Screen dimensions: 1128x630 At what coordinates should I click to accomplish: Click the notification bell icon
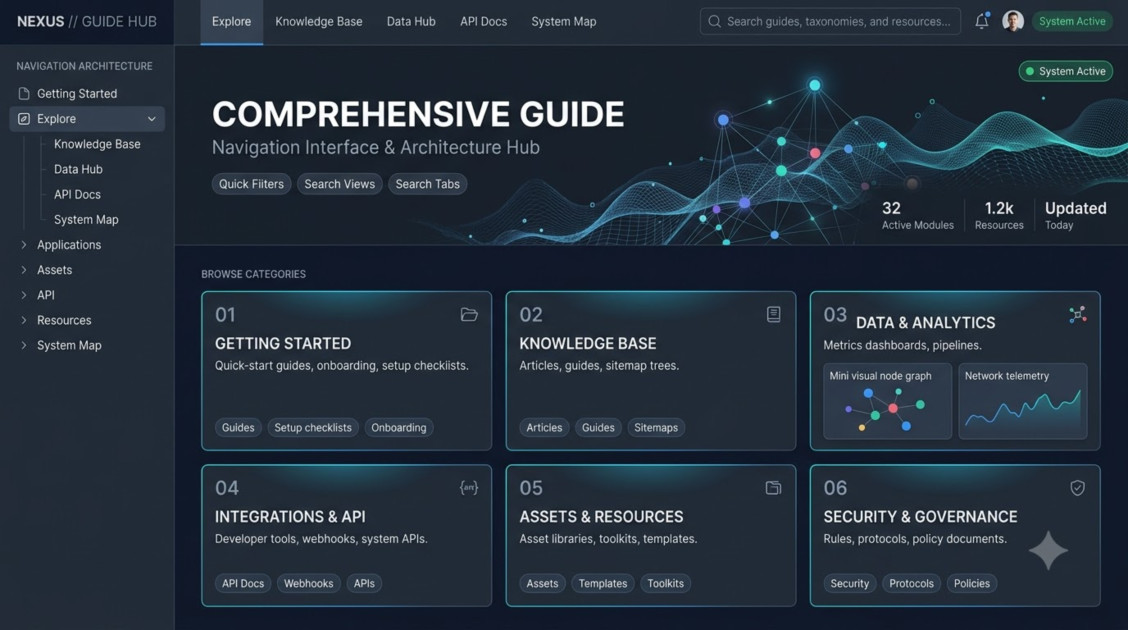[x=981, y=21]
